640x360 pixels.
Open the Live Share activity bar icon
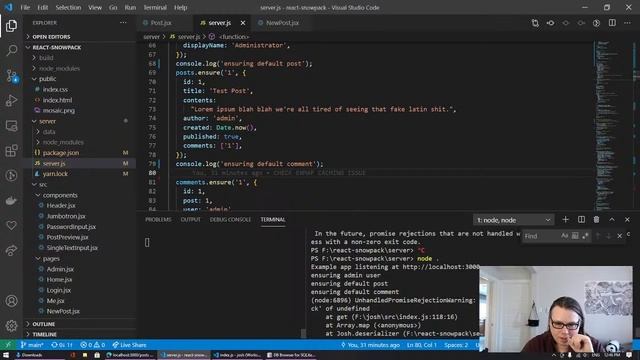click(x=11, y=250)
